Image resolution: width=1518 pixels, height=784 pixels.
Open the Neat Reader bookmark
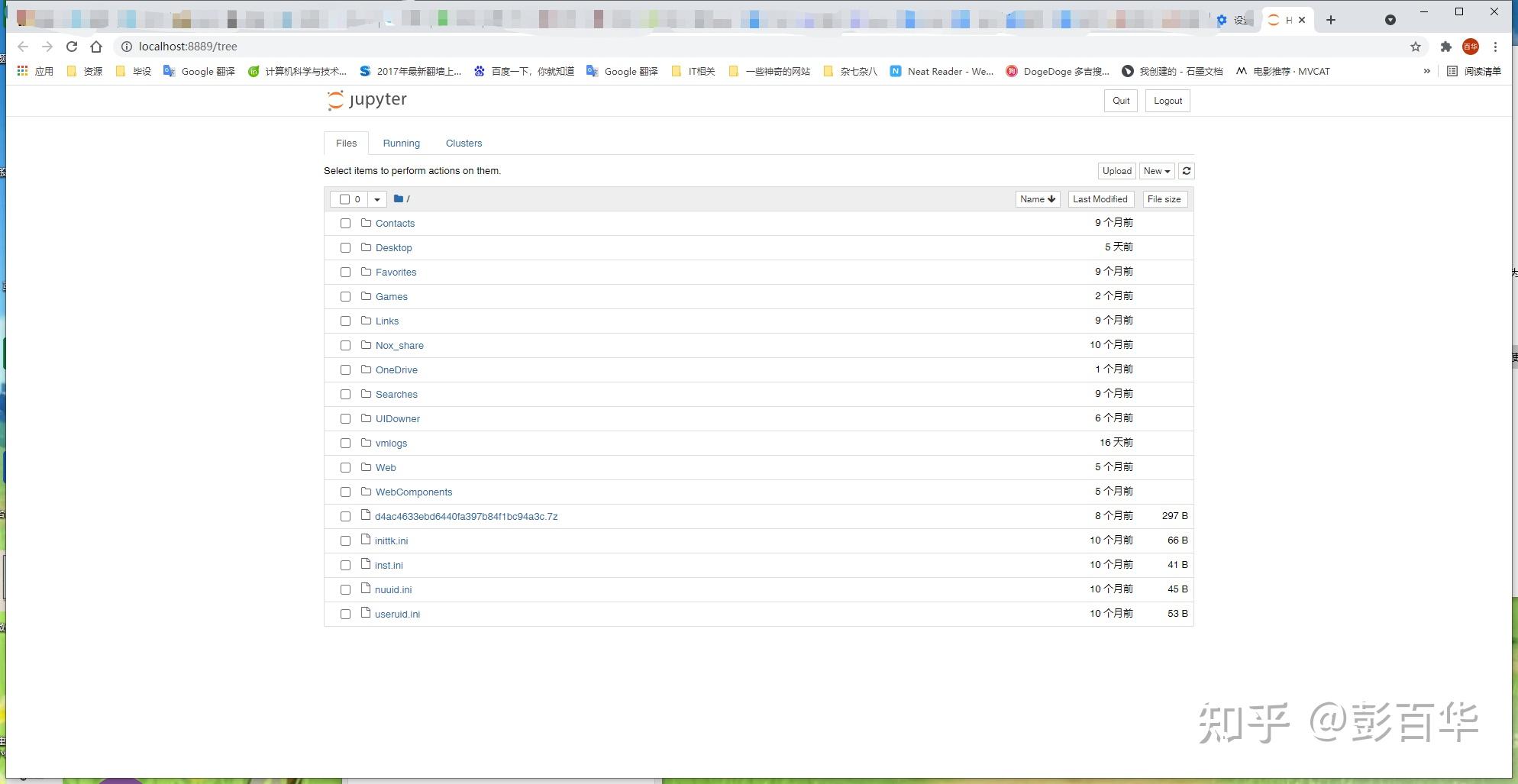click(x=941, y=71)
